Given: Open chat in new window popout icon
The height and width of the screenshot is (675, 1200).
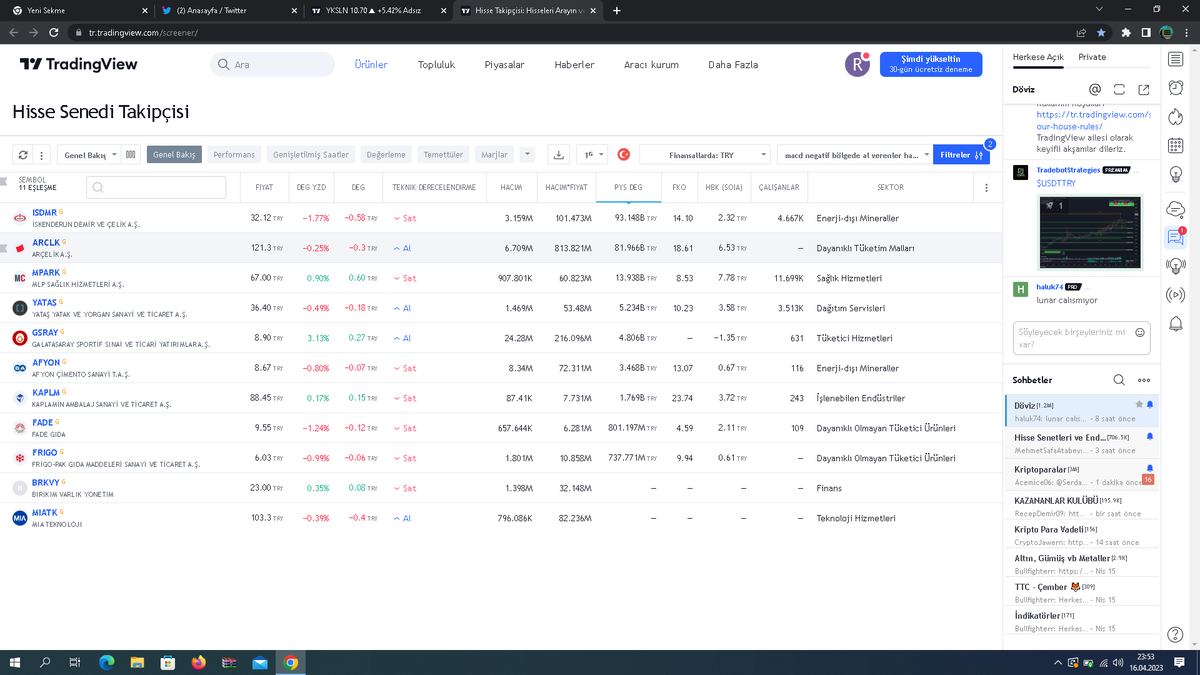Looking at the screenshot, I should coord(1143,89).
